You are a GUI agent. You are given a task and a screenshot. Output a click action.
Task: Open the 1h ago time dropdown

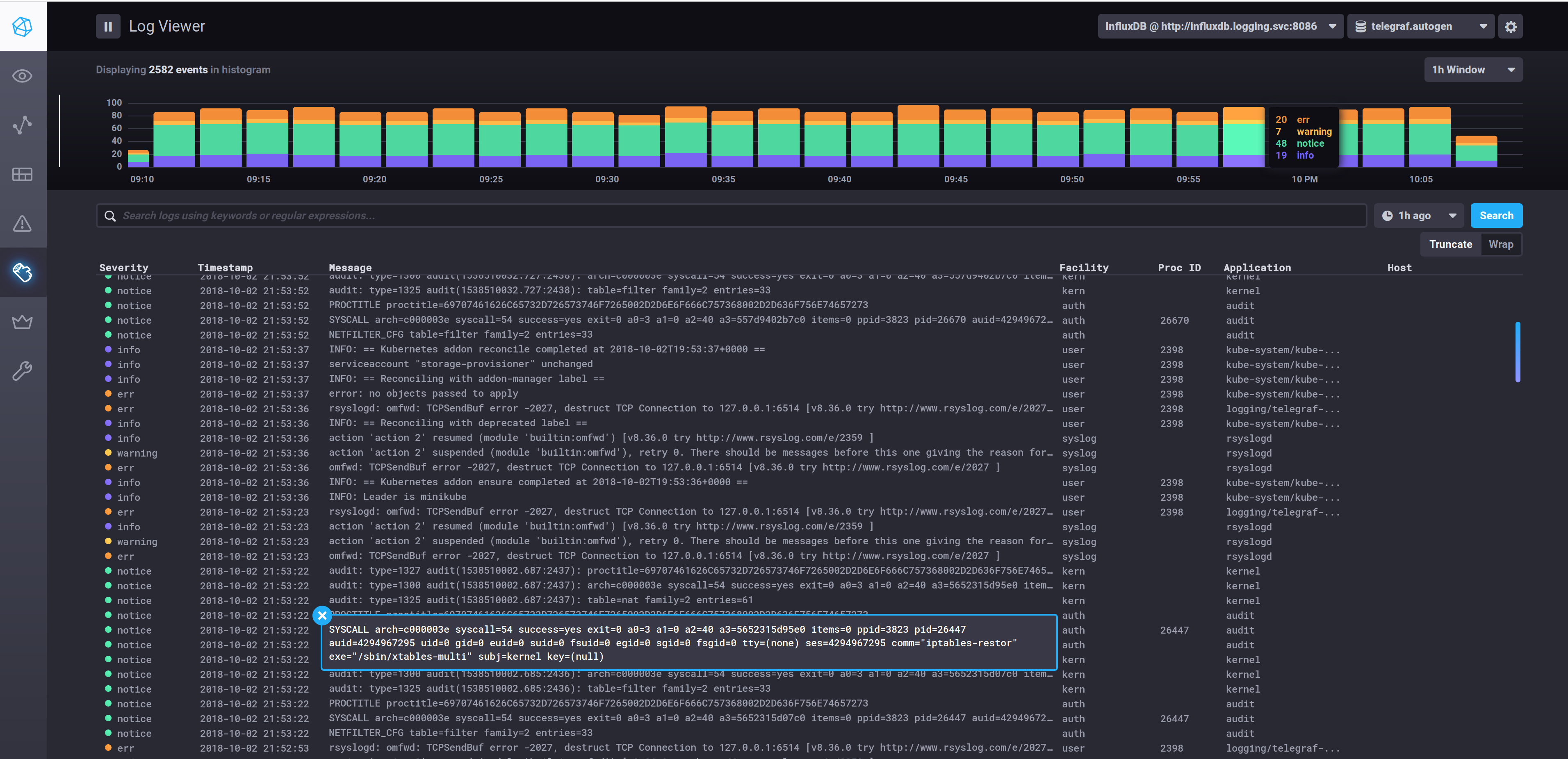pyautogui.click(x=1419, y=216)
